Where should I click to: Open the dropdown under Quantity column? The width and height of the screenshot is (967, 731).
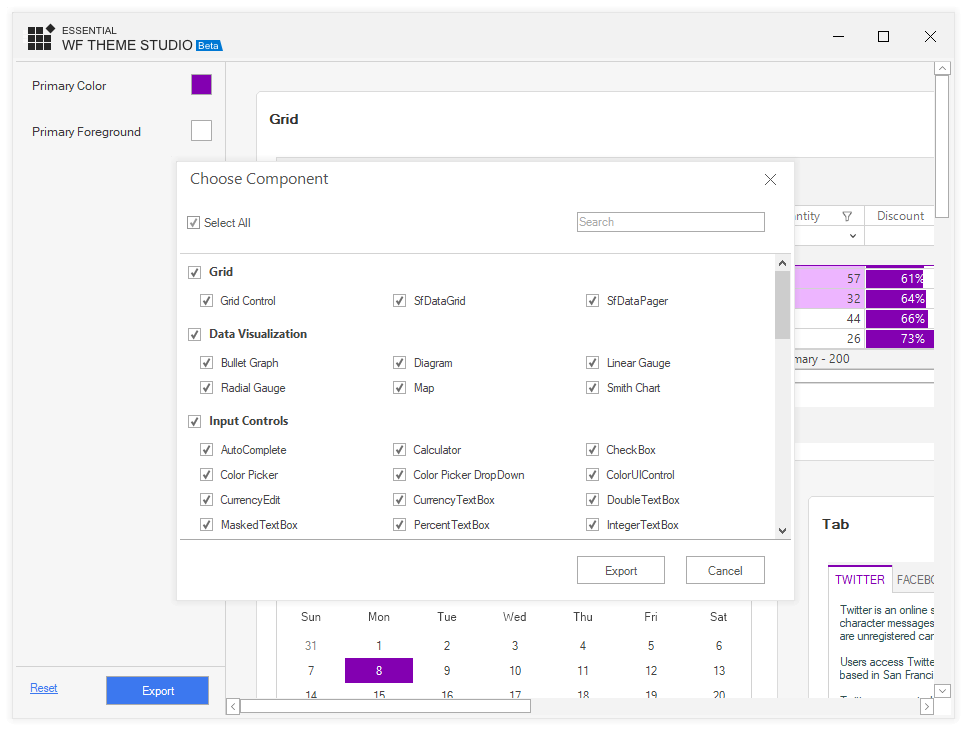853,236
